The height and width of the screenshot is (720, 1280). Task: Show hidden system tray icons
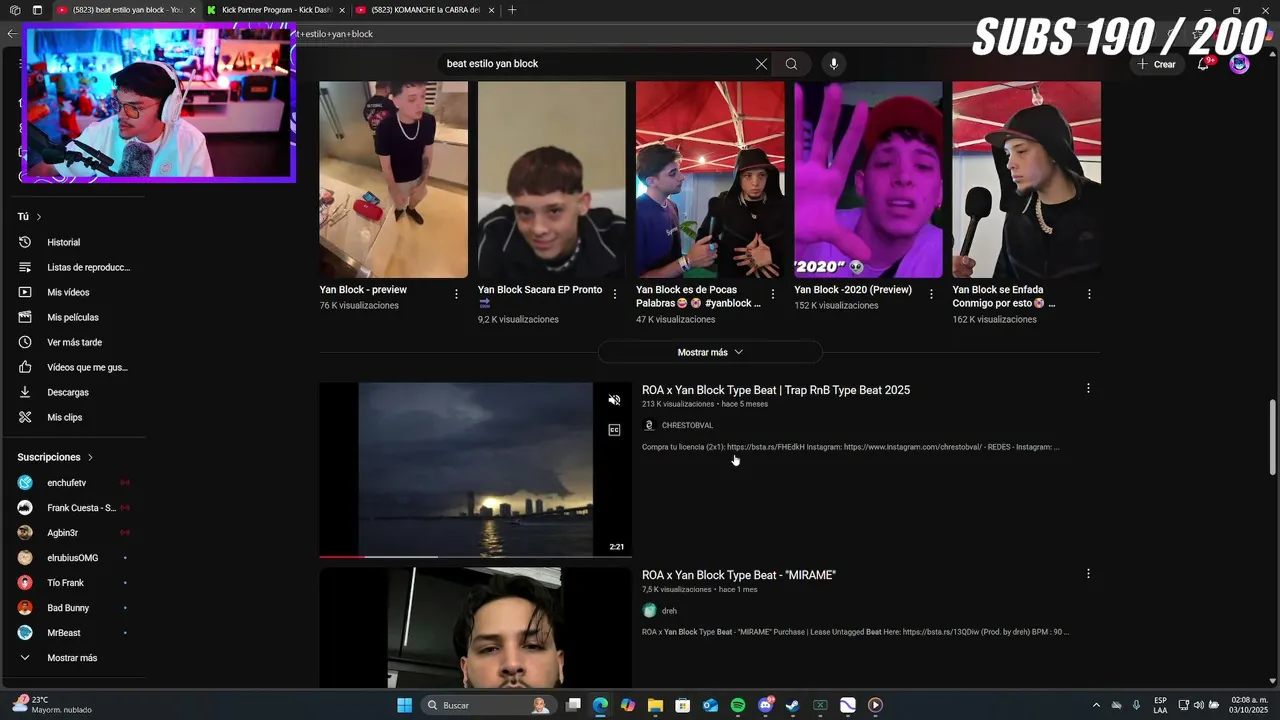1096,705
